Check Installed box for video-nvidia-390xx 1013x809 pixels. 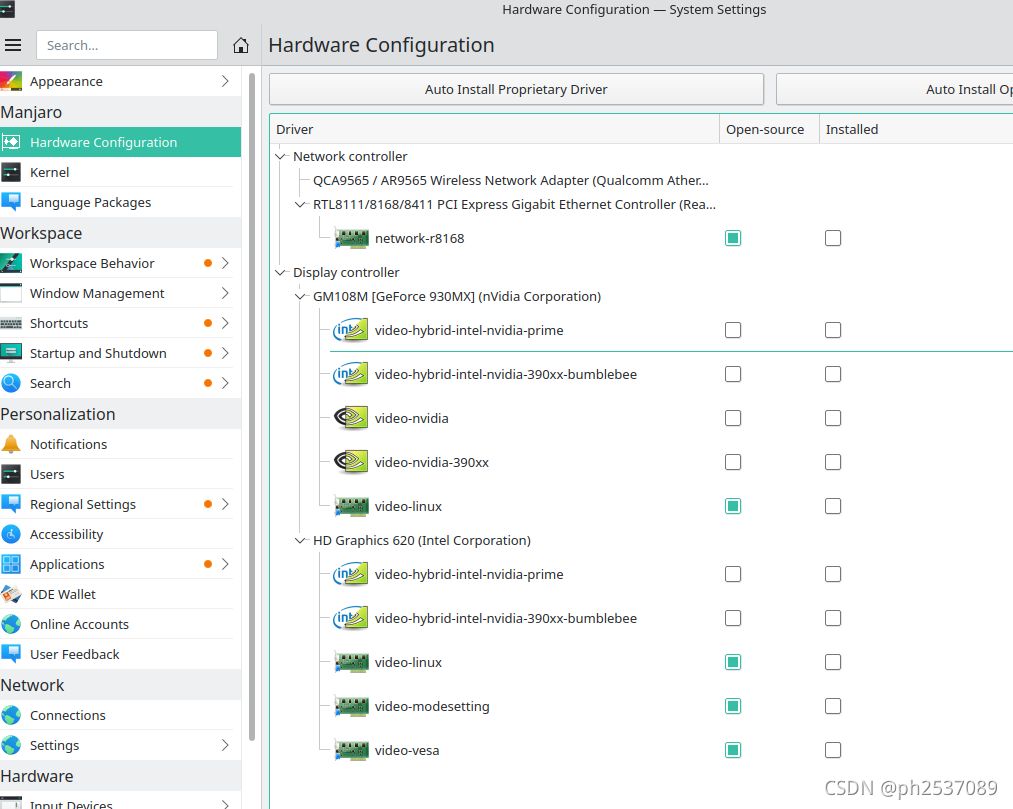tap(833, 462)
